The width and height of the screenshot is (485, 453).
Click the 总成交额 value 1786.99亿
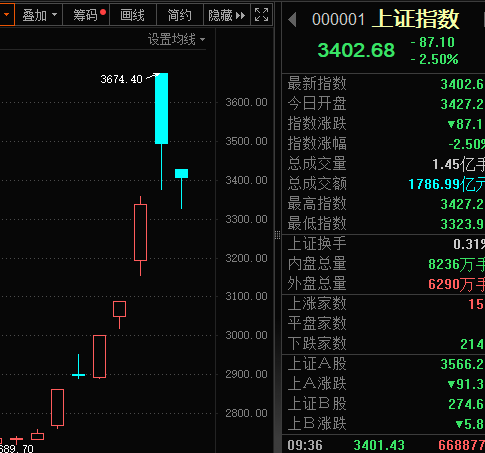coord(447,184)
